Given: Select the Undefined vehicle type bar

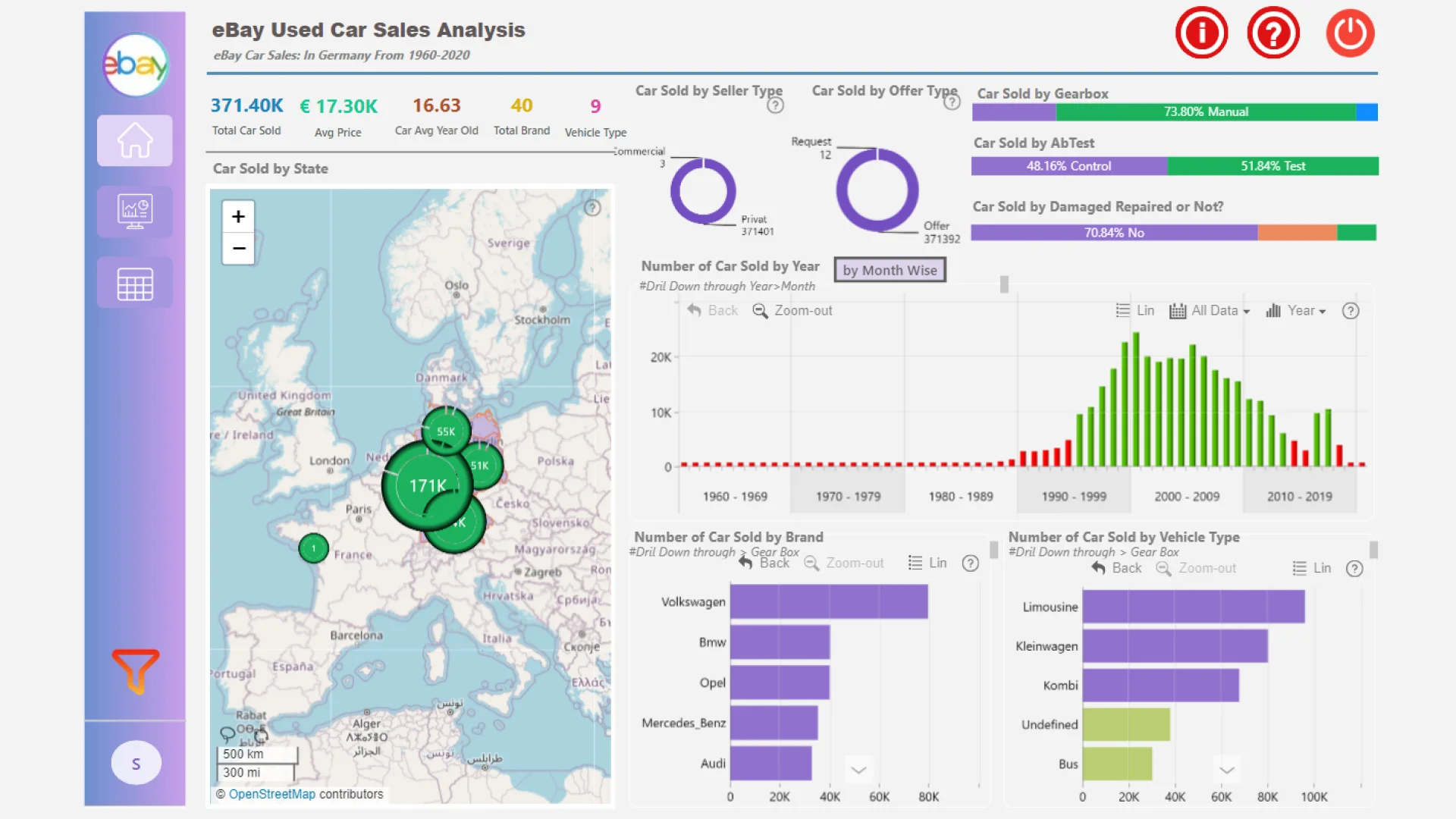Looking at the screenshot, I should click(1126, 724).
